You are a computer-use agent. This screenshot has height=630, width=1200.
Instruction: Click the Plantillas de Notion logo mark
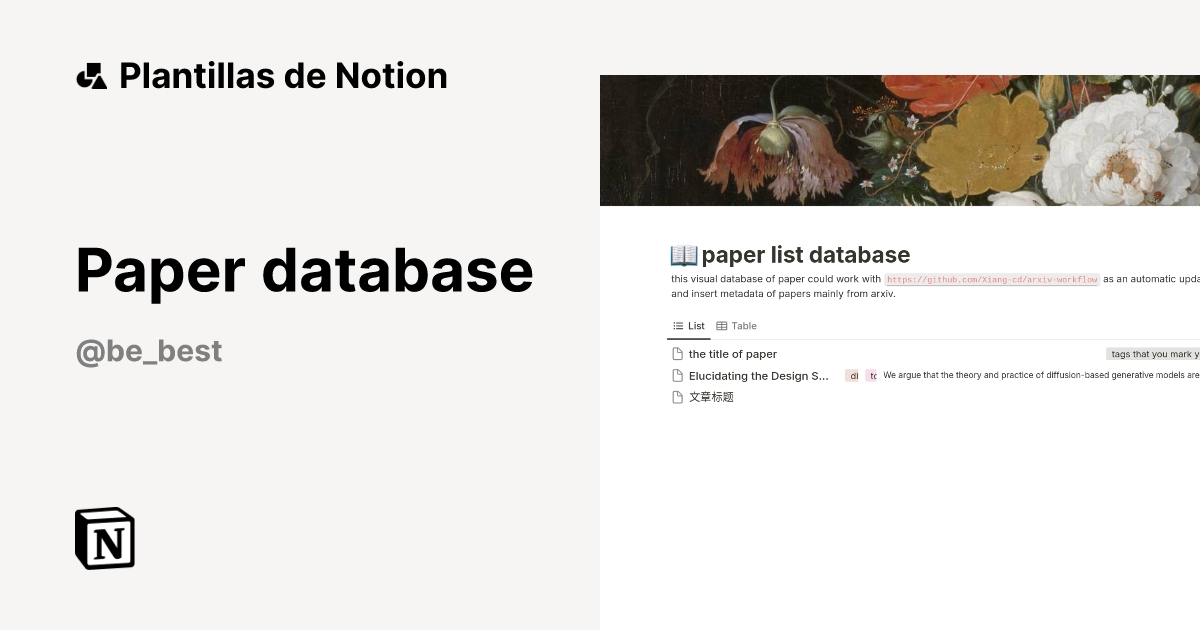pos(92,75)
